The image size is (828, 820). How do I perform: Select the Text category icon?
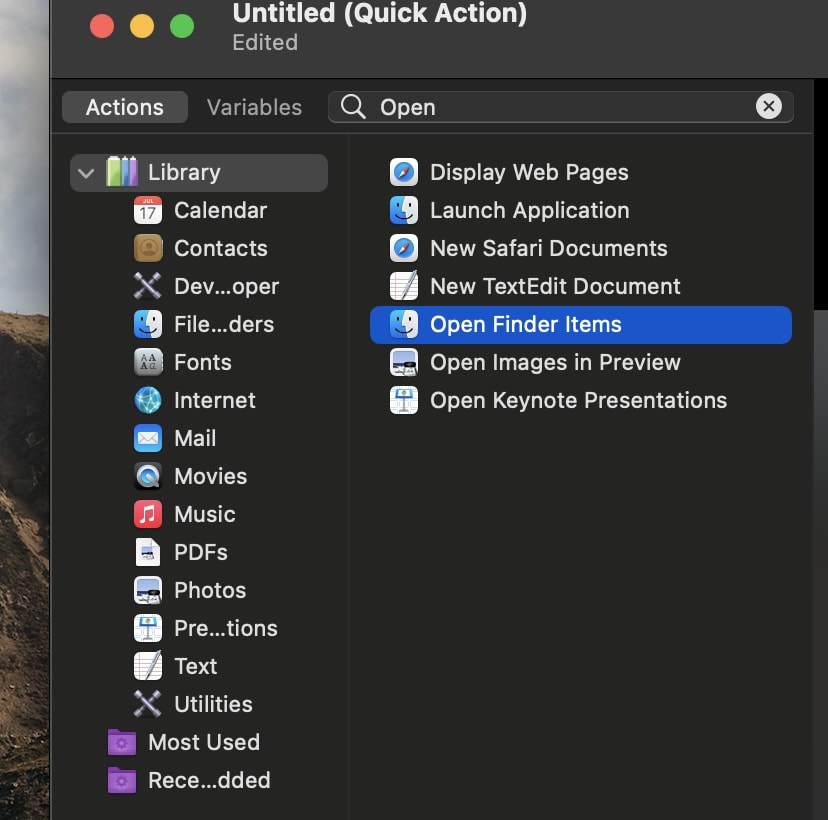(x=148, y=666)
